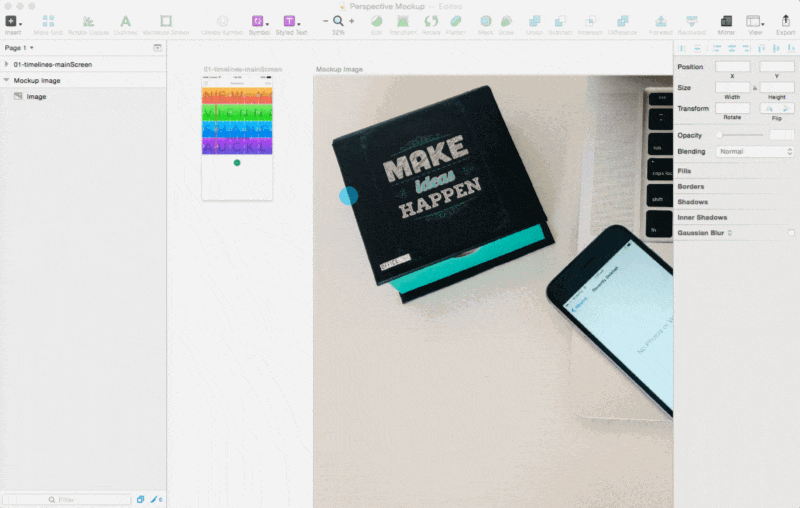This screenshot has width=800, height=508.
Task: Apply the Union boolean operation
Action: tap(534, 21)
